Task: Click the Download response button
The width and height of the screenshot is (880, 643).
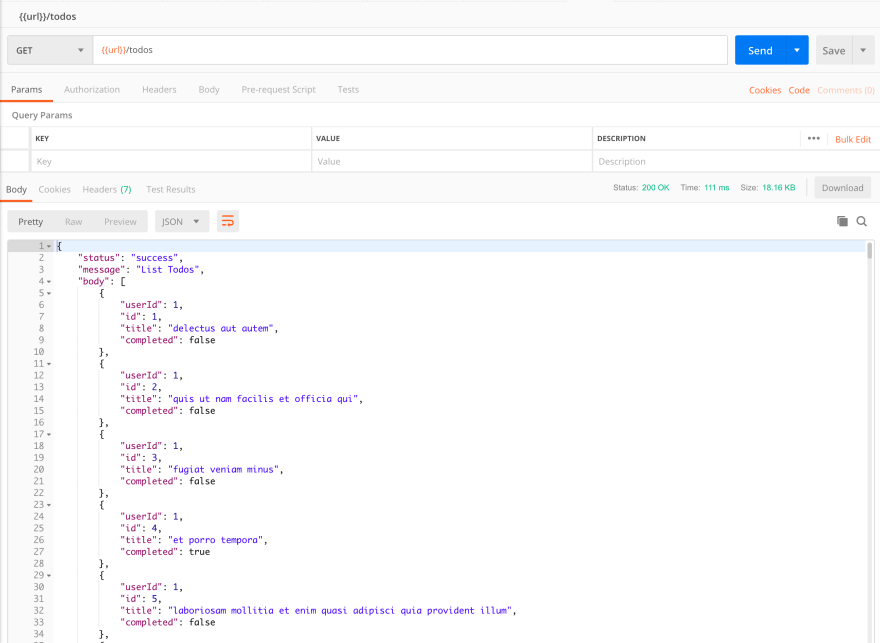Action: click(842, 188)
